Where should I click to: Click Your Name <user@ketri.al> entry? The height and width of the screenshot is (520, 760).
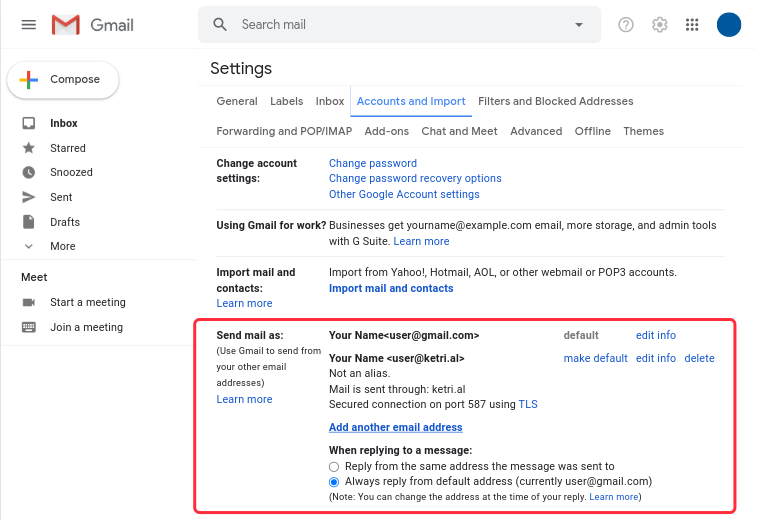396,358
